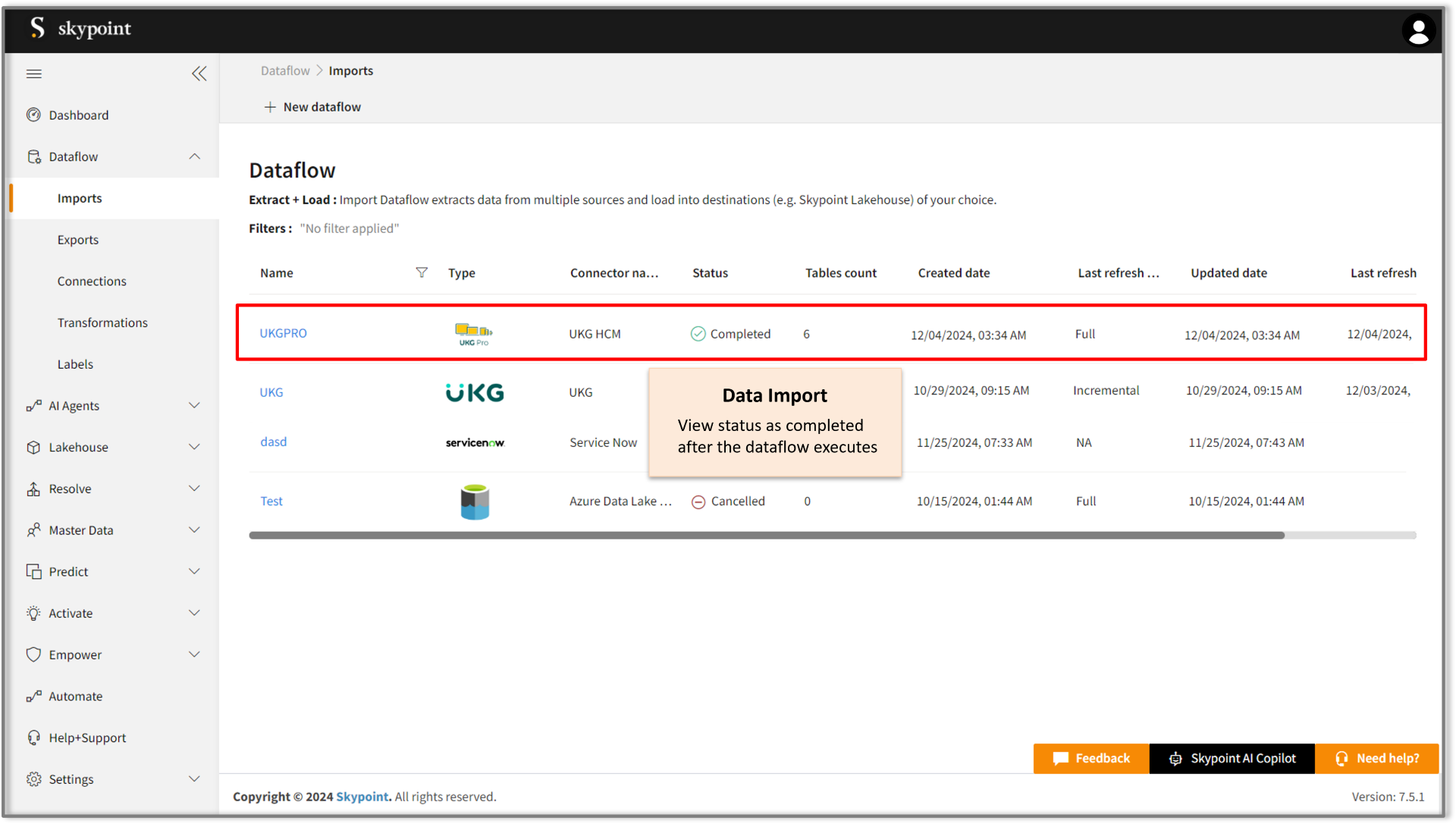Select Transformations in the sidebar
1456x824 pixels.
[102, 322]
